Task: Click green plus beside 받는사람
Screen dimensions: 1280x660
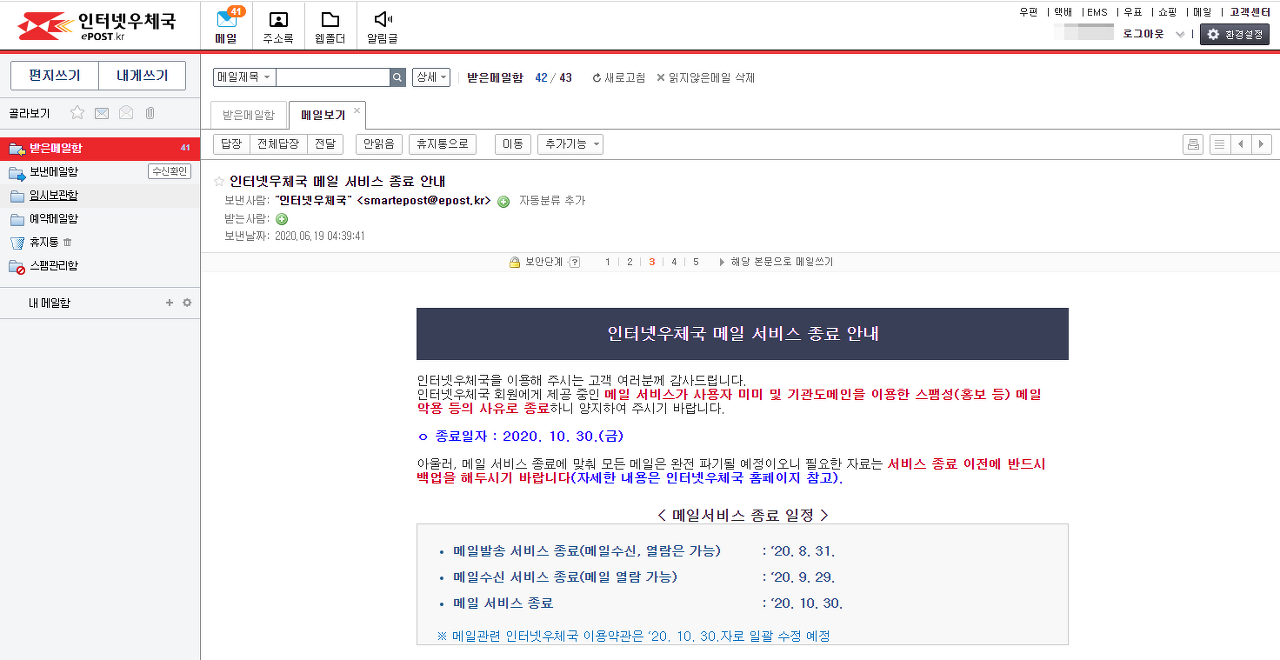Action: 281,219
